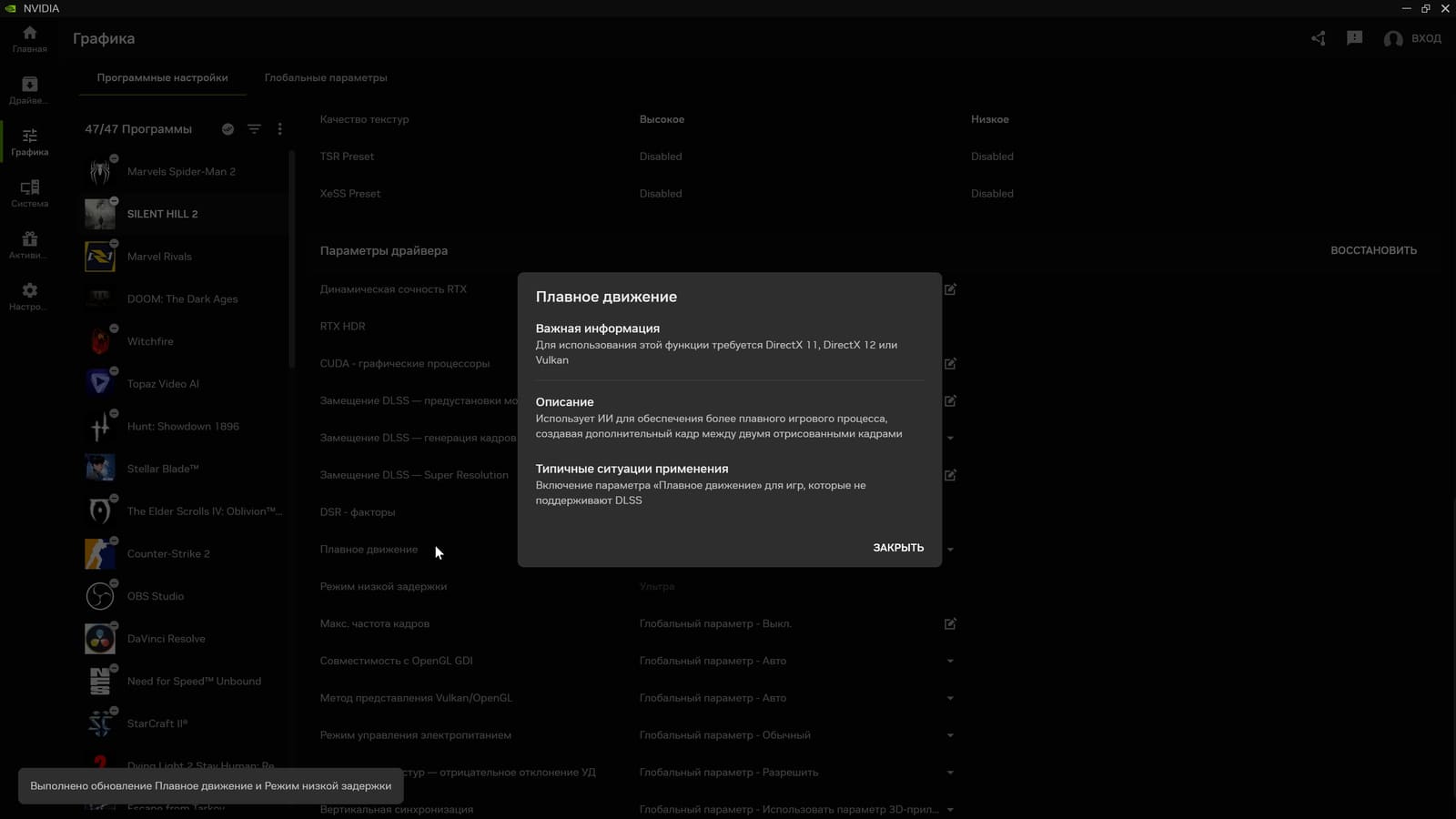
Task: Select Hunt: Showdown 1896 program
Action: click(x=186, y=426)
